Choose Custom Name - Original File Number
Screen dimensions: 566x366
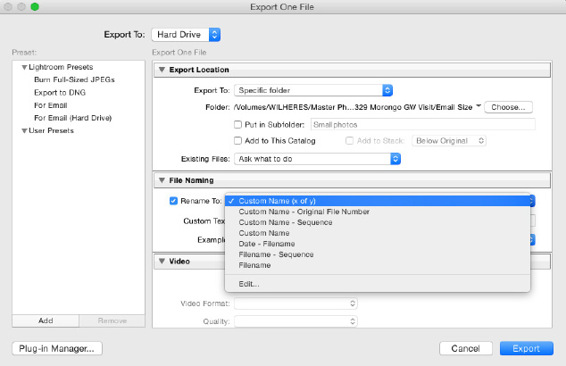[377, 212]
